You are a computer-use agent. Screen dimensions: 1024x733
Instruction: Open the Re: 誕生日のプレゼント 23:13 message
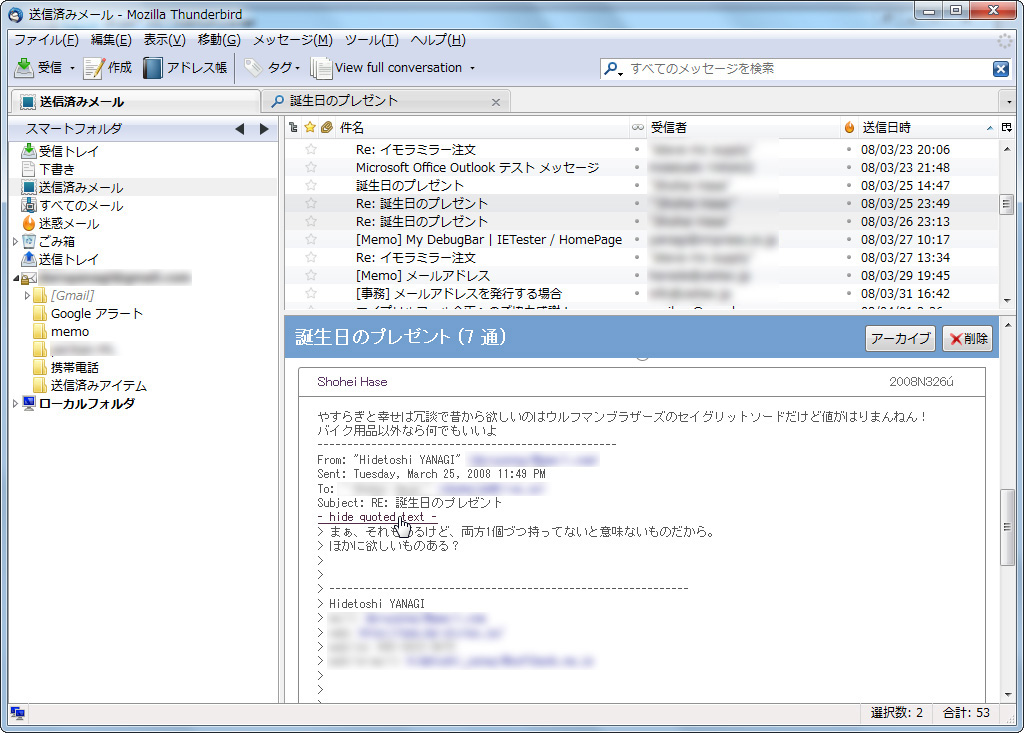421,221
